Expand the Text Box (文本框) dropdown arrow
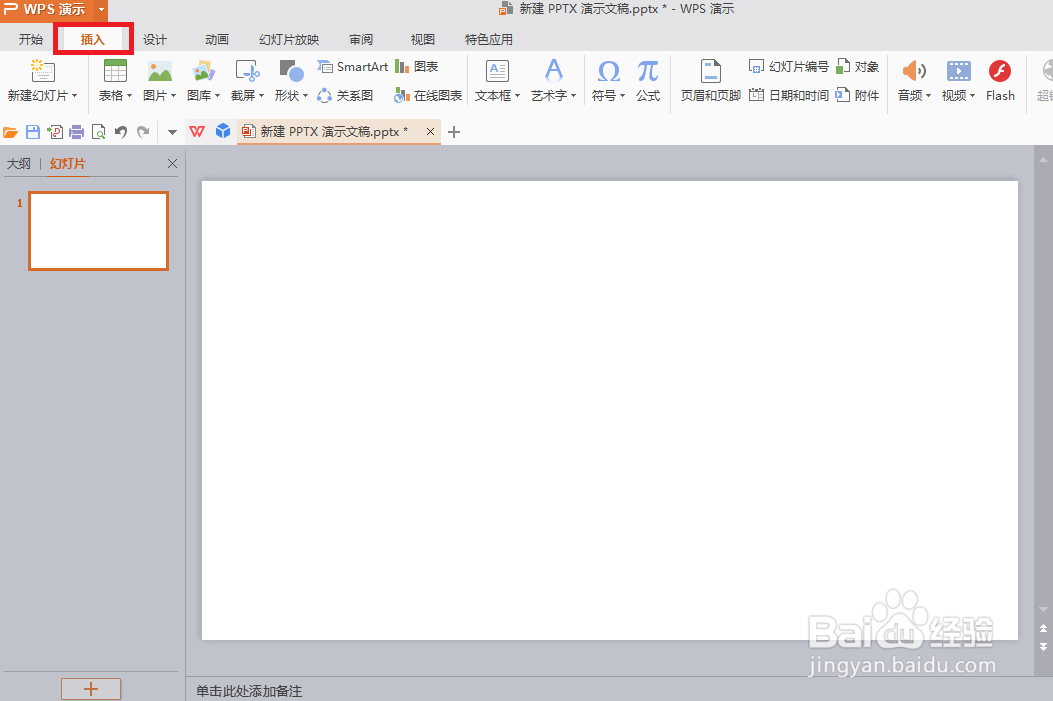 [517, 96]
